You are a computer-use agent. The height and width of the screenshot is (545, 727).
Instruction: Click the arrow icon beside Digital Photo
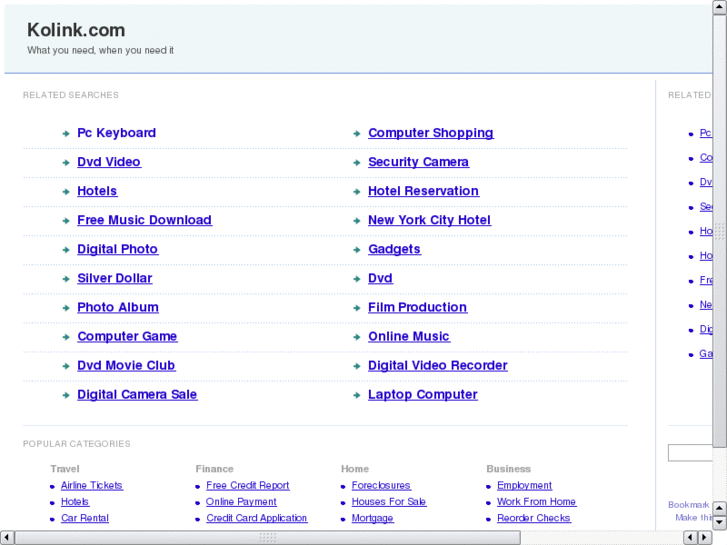[66, 250]
